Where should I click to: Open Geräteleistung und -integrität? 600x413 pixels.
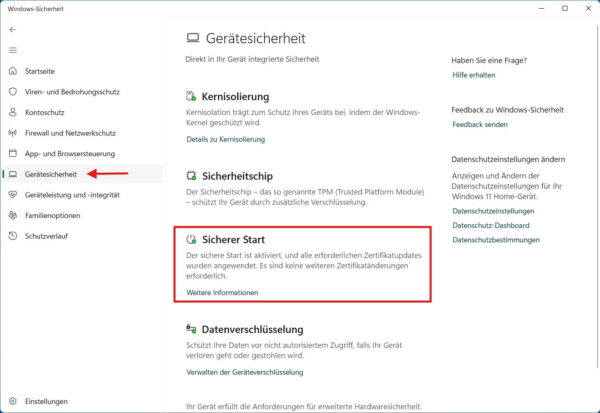[x=72, y=195]
